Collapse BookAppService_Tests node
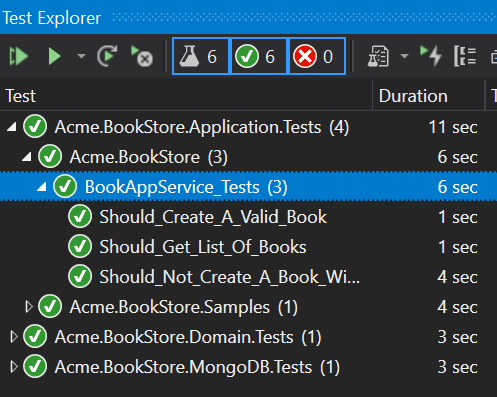Screen dimensions: 497x397 tap(42, 187)
